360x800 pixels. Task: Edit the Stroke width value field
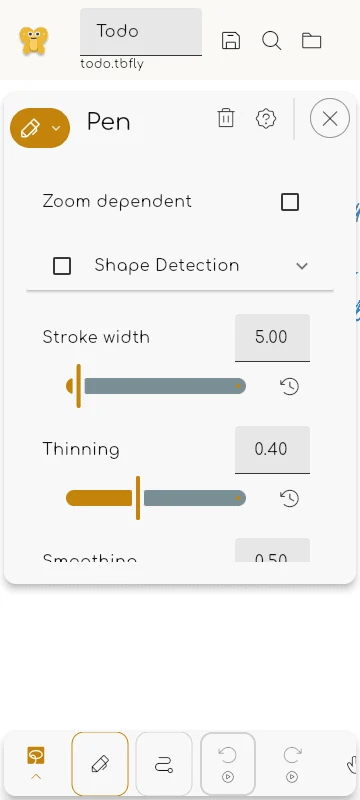coord(272,338)
